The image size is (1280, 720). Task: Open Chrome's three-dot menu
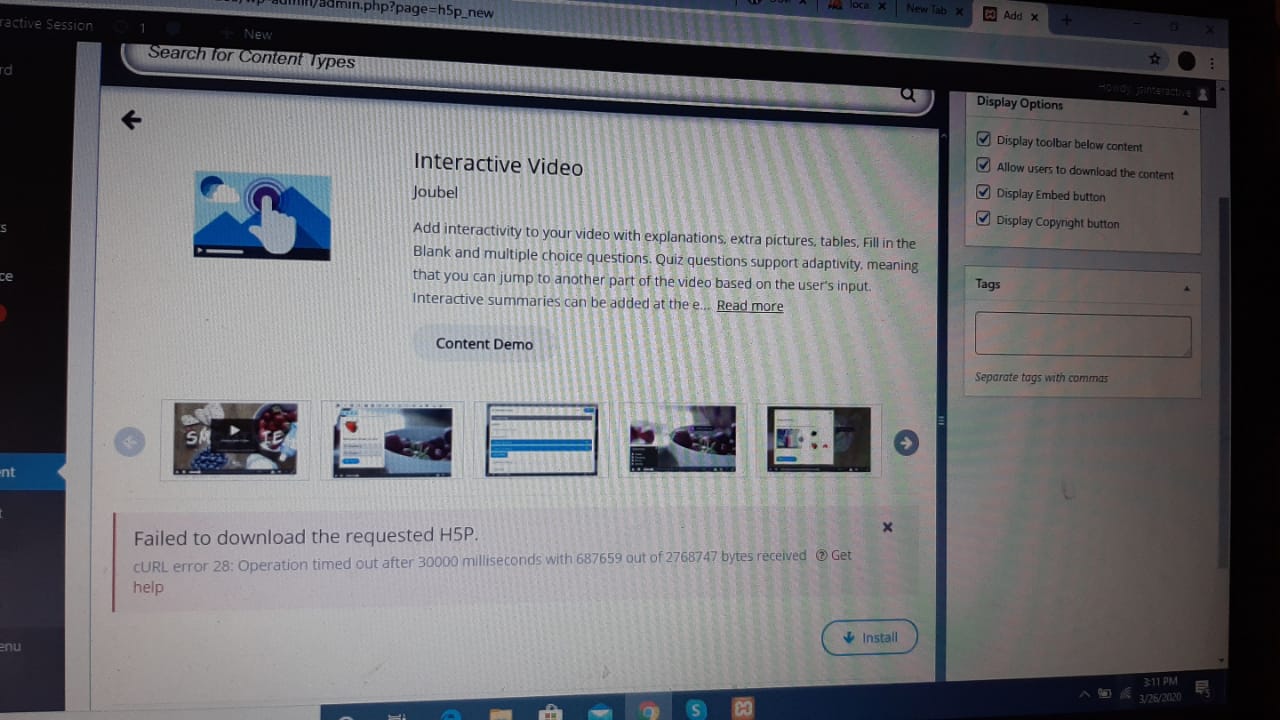[1212, 62]
